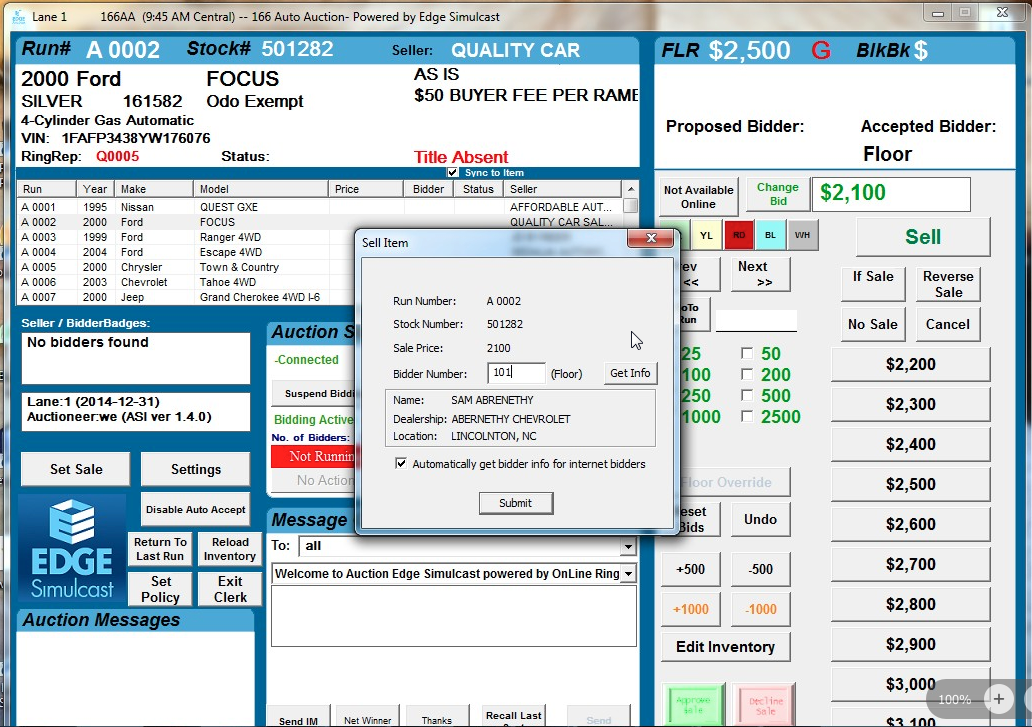The height and width of the screenshot is (727, 1032).
Task: Open the Settings button
Action: (x=195, y=470)
